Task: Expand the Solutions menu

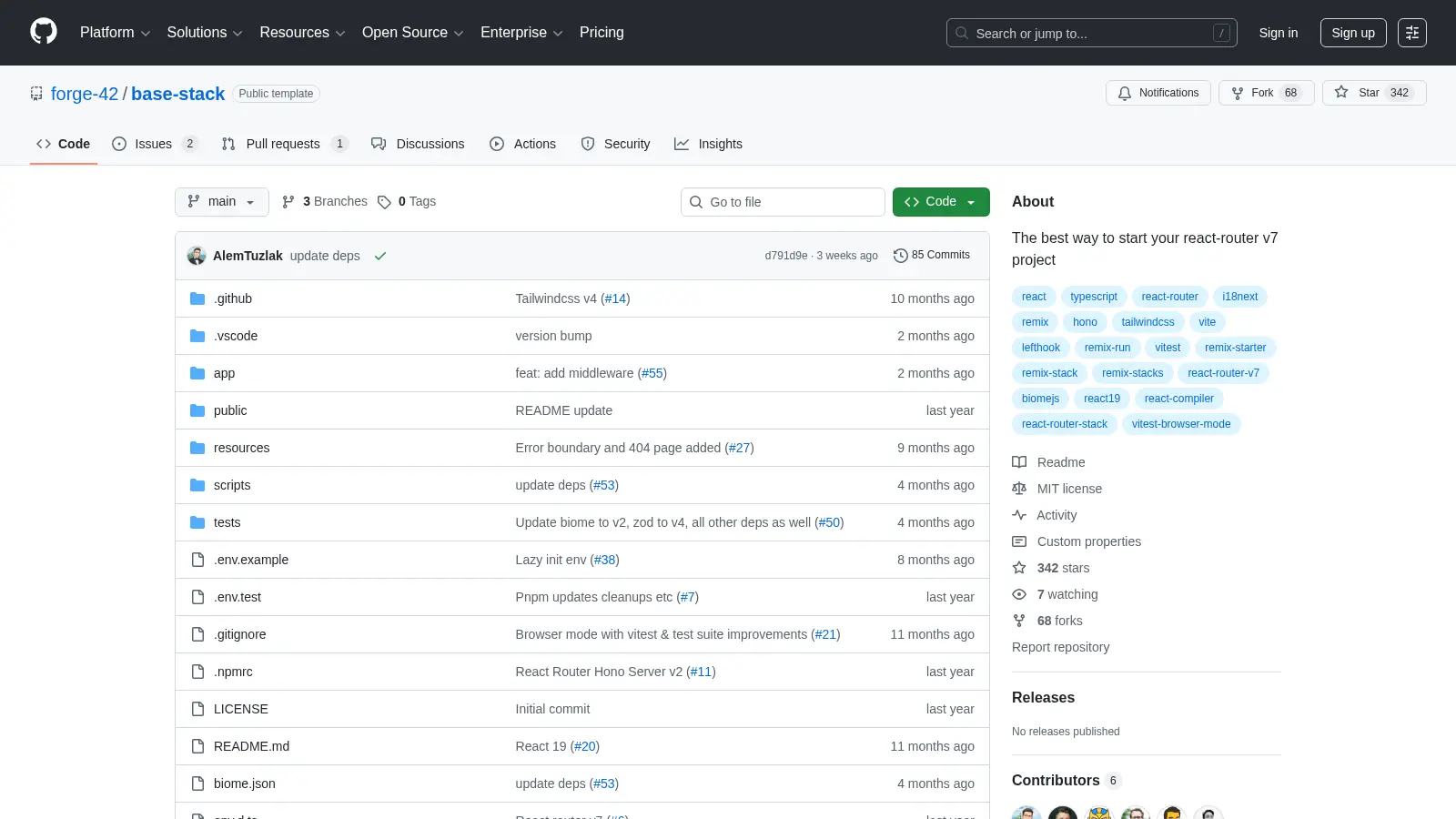Action: [x=205, y=33]
